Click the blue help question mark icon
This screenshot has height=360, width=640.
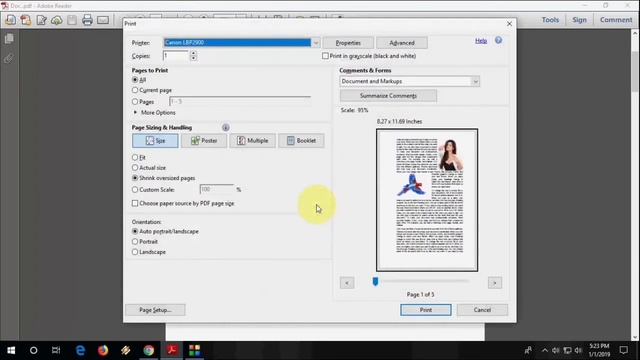(x=498, y=40)
